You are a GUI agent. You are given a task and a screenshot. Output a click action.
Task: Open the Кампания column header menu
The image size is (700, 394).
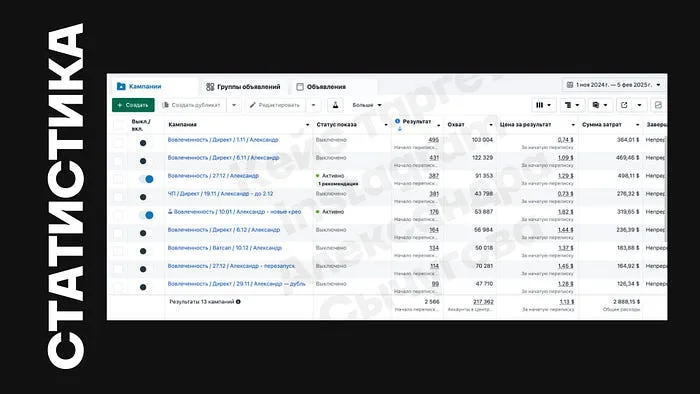point(307,125)
